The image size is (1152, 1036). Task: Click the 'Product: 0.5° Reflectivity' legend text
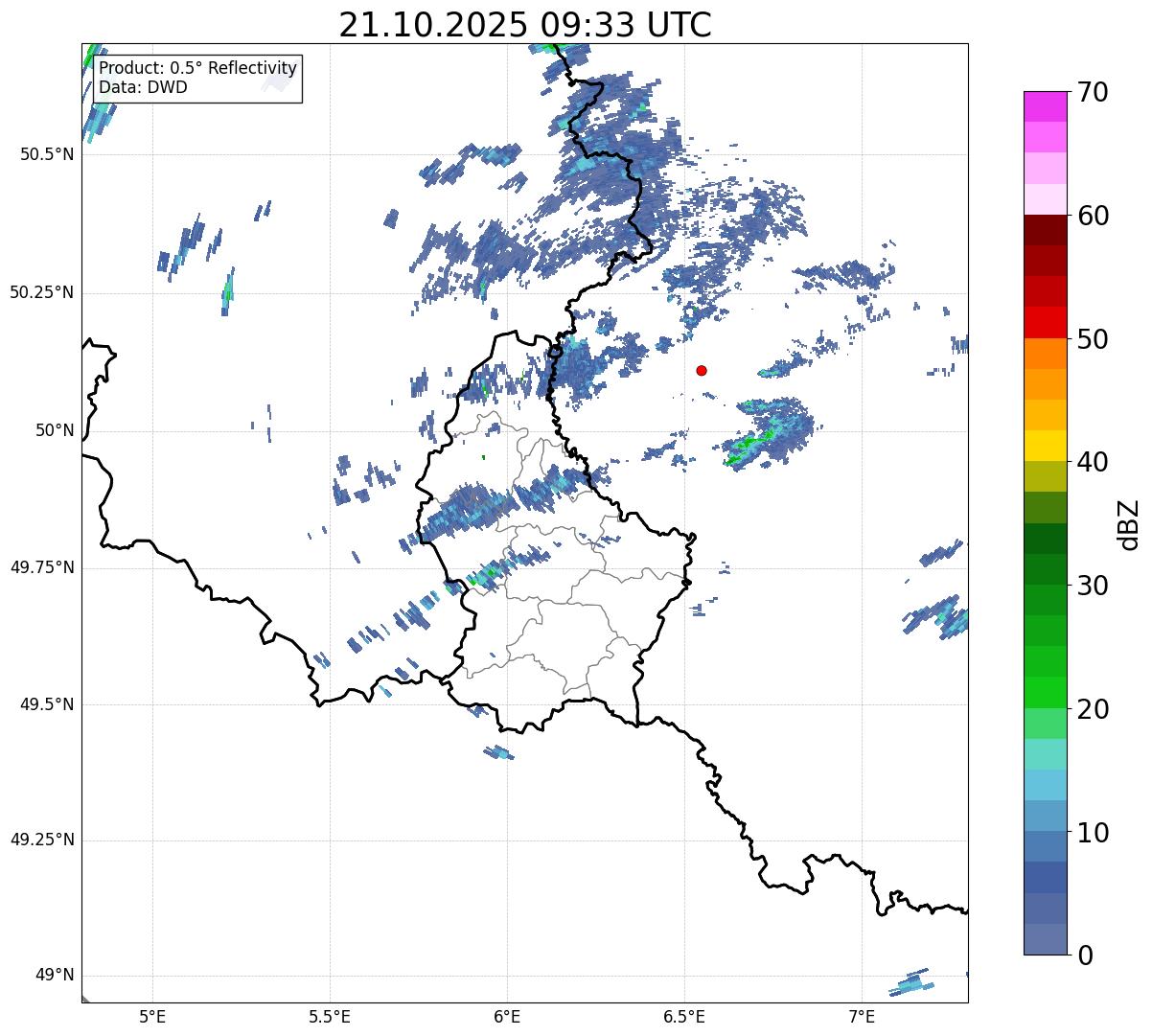197,68
